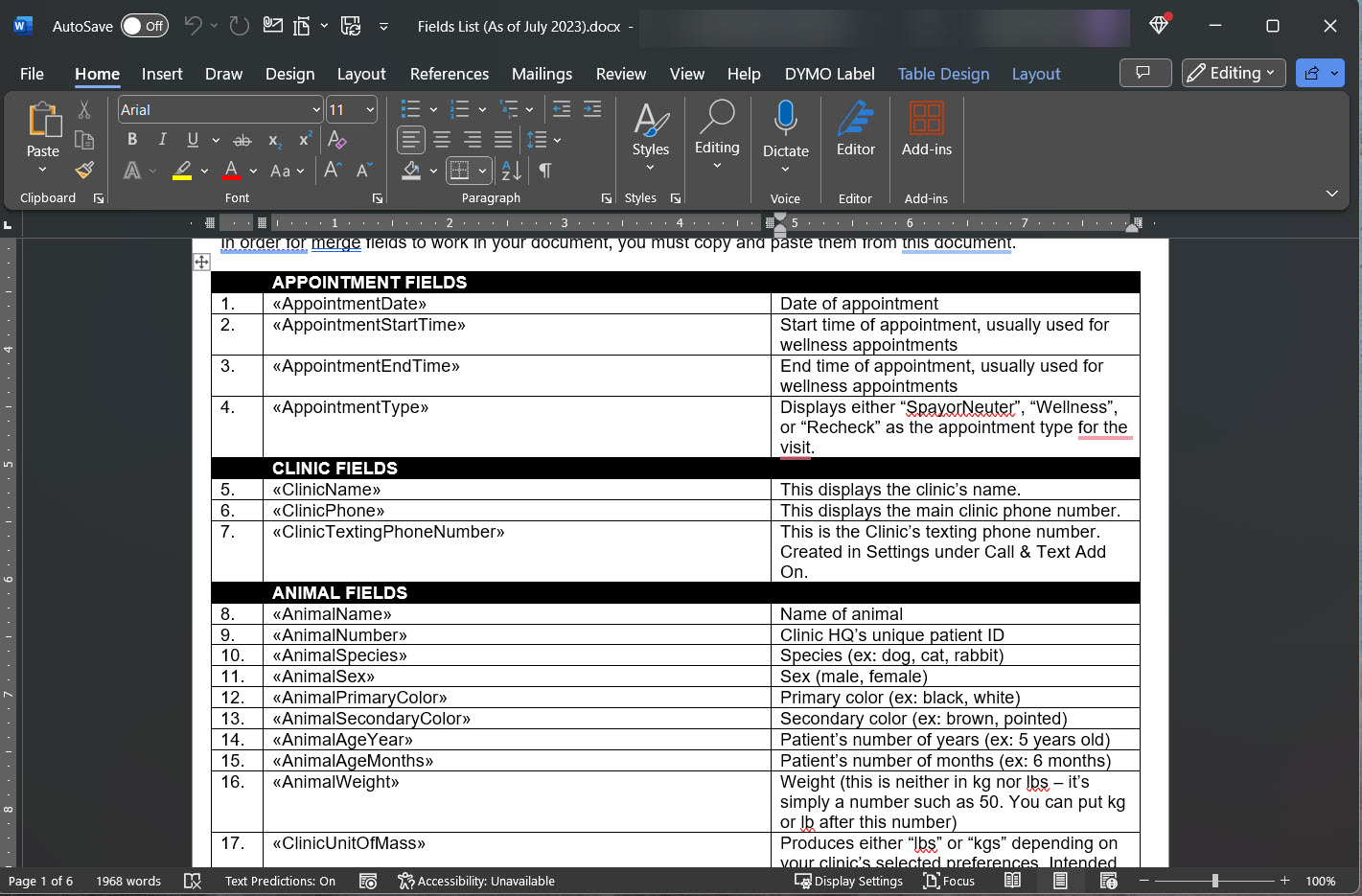Expand the font size dropdown
This screenshot has width=1362, height=896.
369,110
